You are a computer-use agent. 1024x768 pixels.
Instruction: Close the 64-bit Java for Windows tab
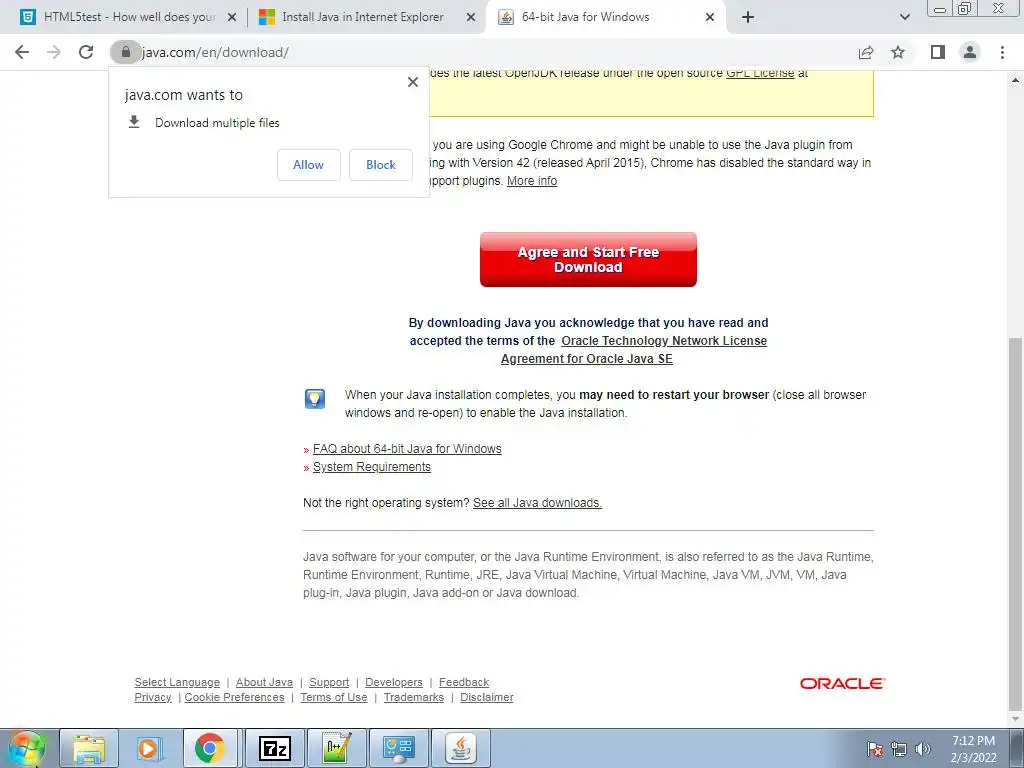(x=710, y=18)
